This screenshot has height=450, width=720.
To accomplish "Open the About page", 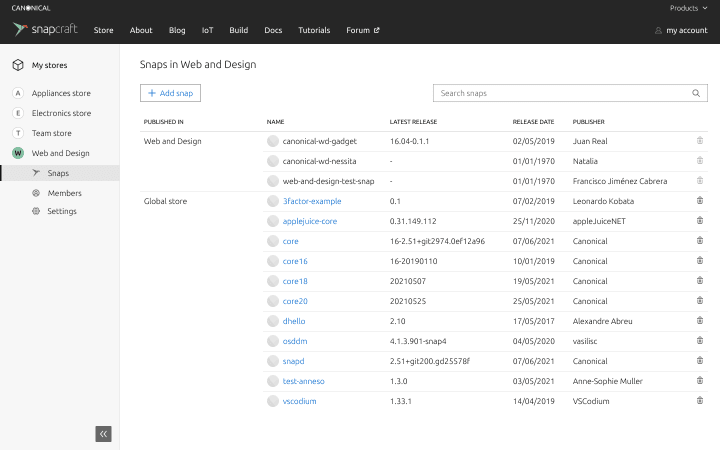I will point(141,30).
